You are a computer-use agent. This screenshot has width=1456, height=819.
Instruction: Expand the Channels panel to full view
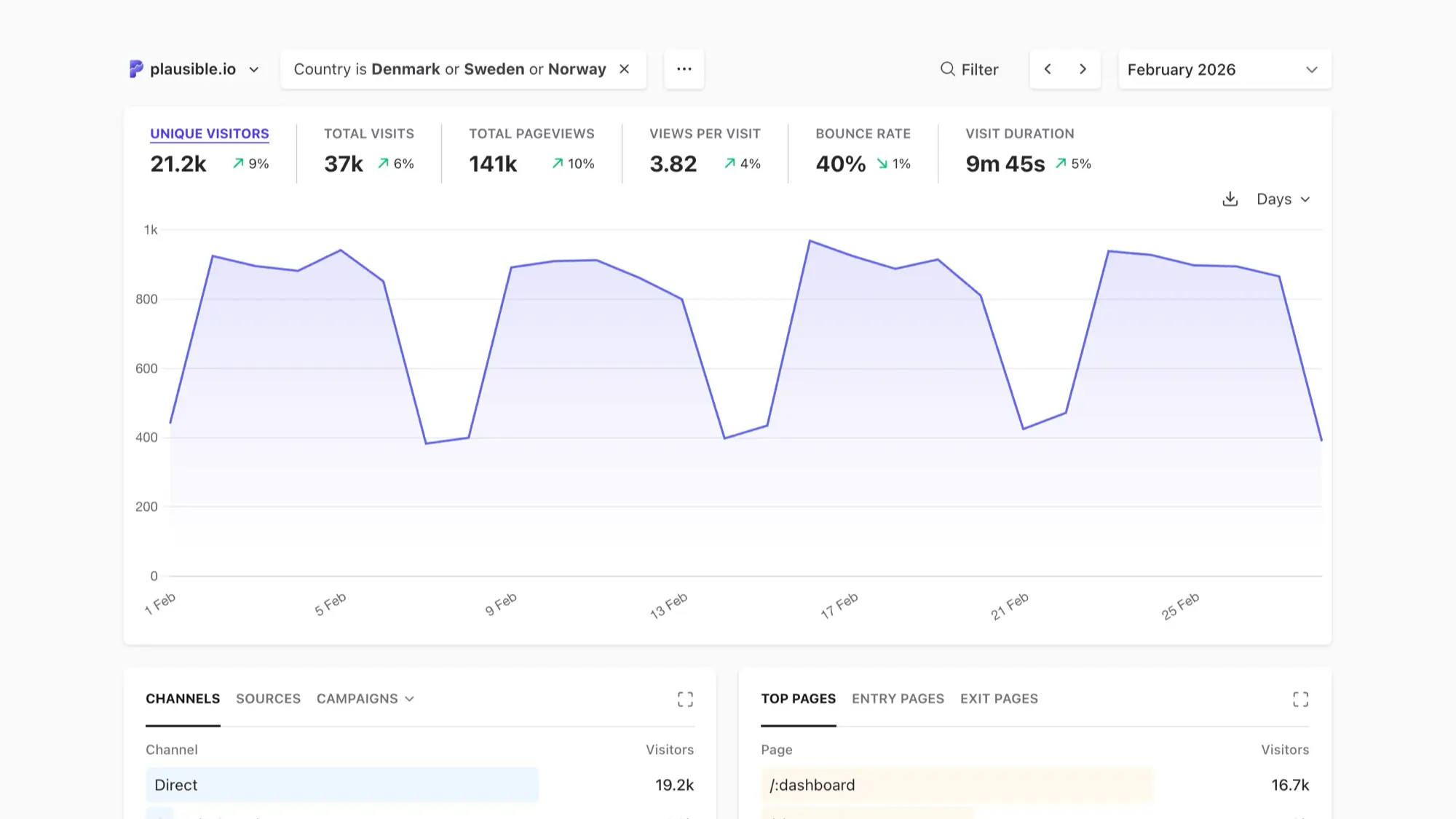685,700
